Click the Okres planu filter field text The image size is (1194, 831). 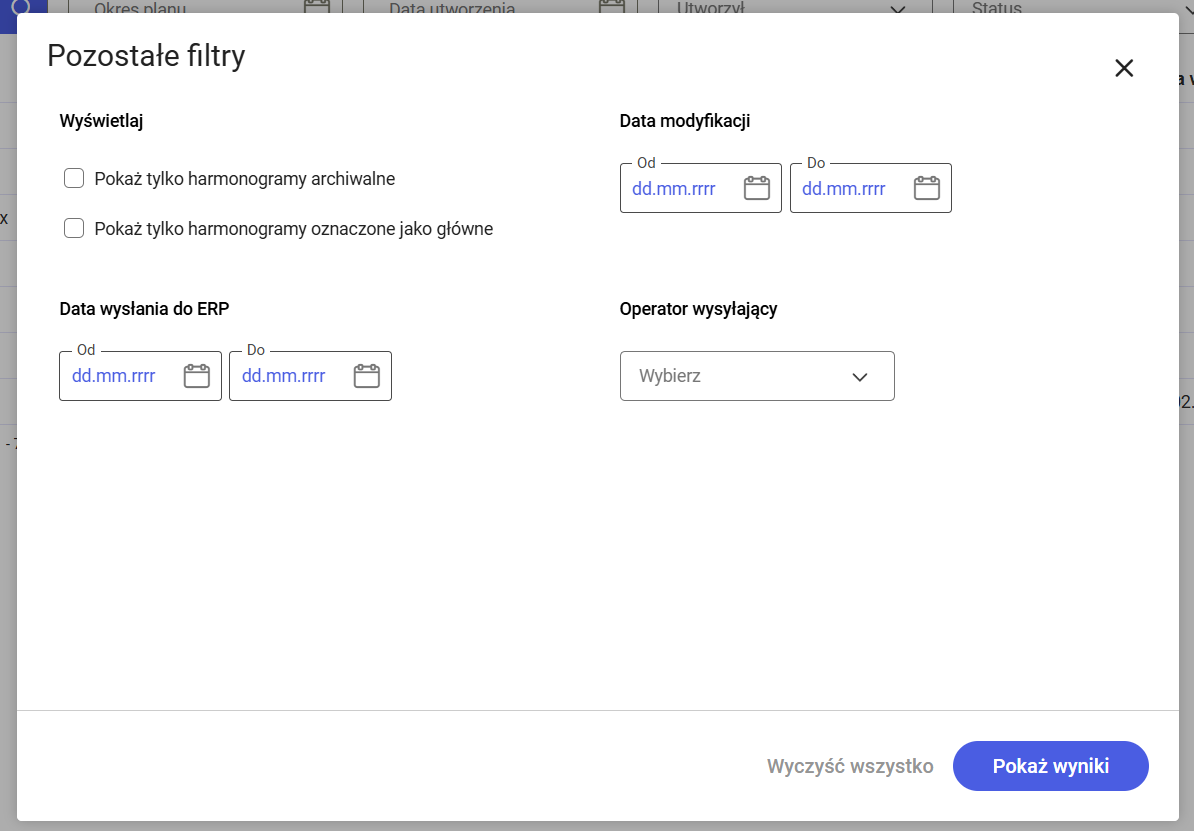tap(140, 8)
